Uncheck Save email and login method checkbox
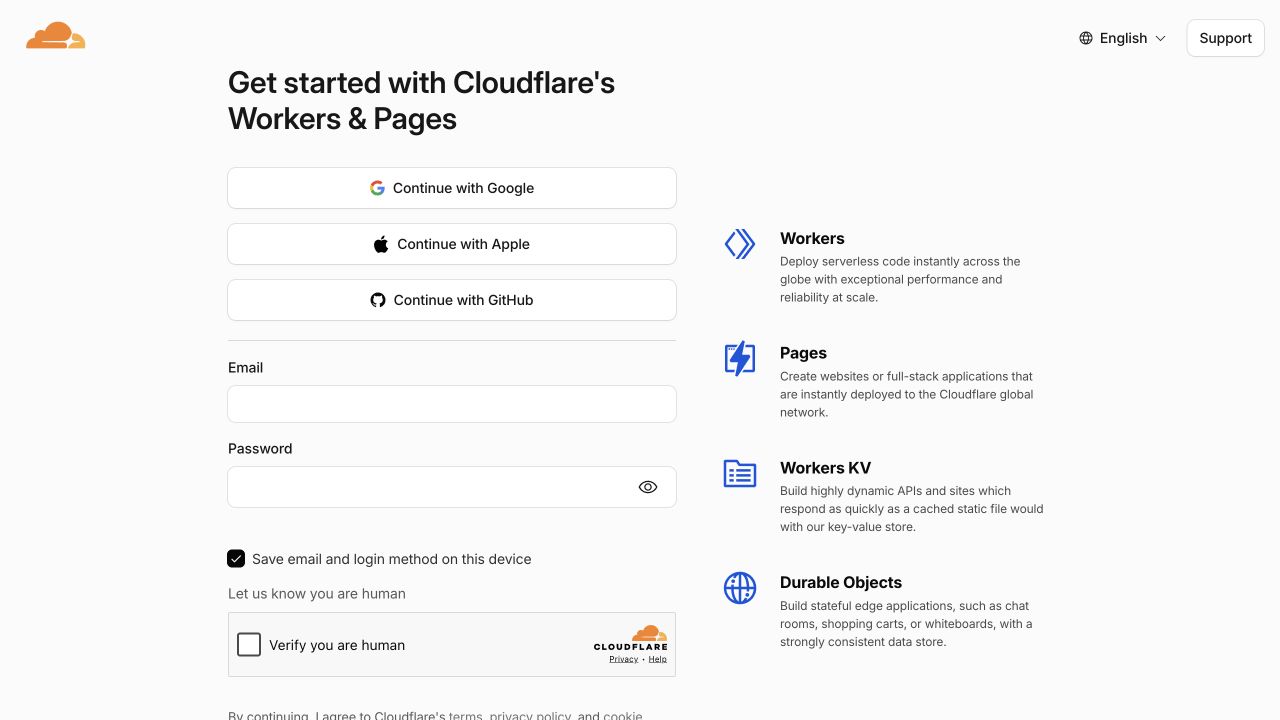 tap(236, 559)
